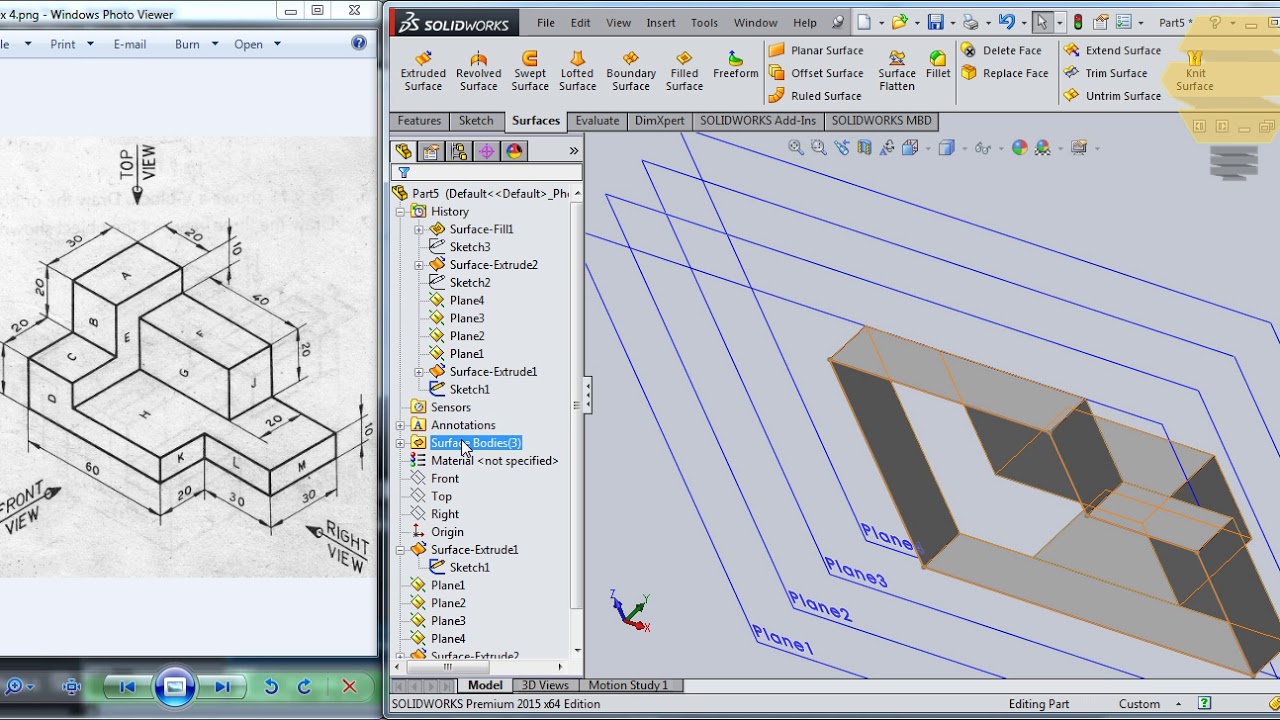Click the Previous View icon
This screenshot has width=1280, height=720.
point(841,148)
